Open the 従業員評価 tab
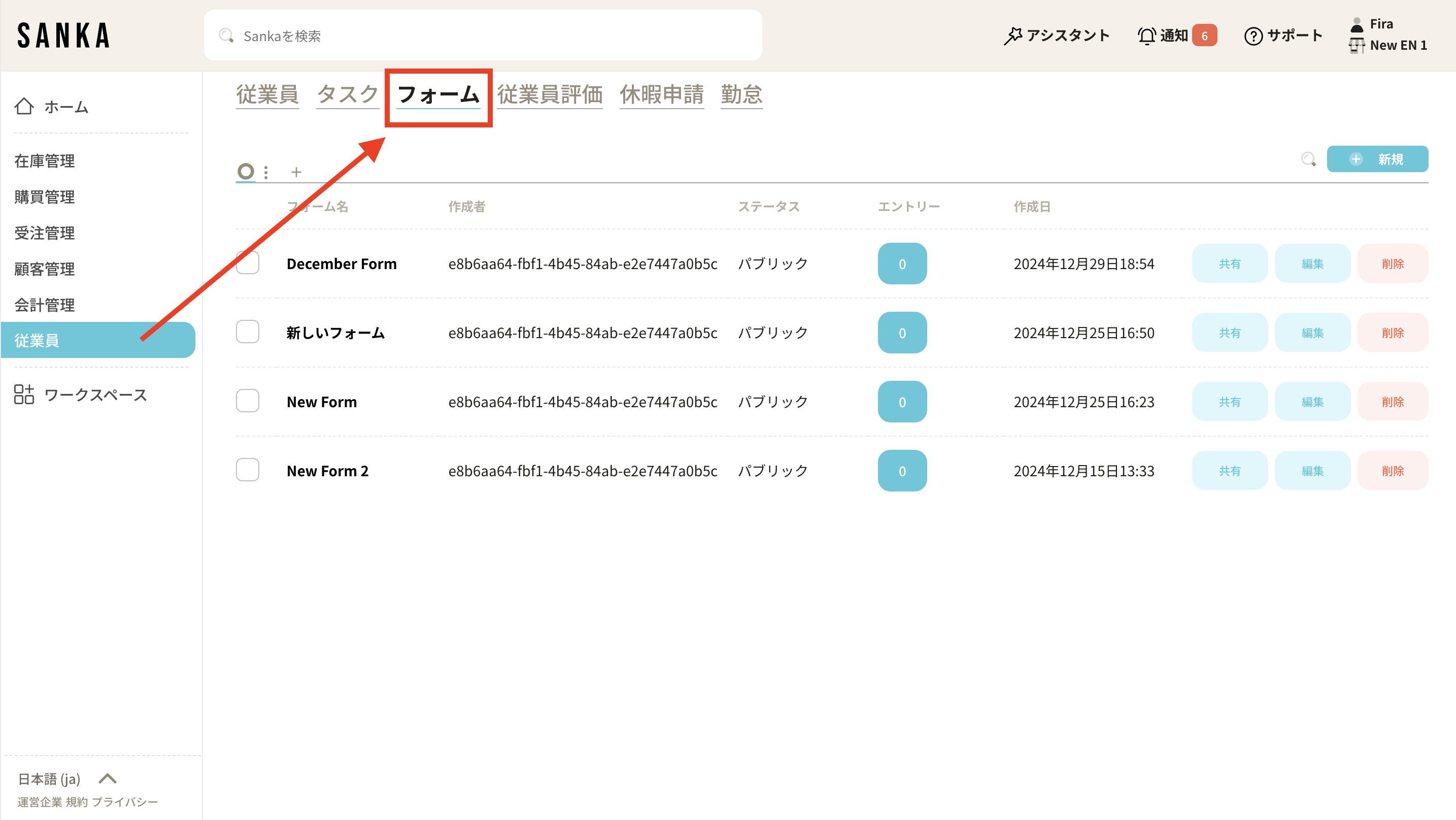Screen dimensions: 1456x820 pos(550,94)
